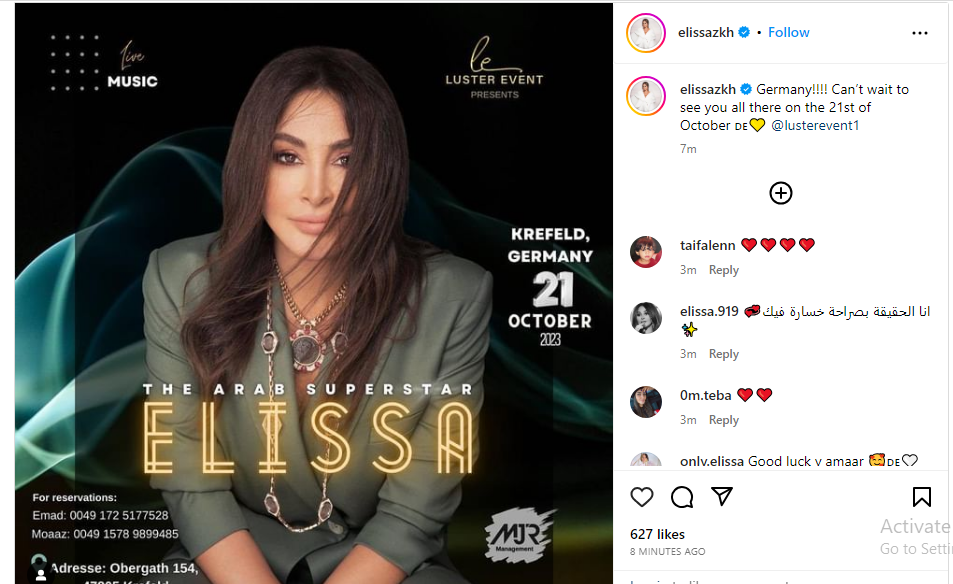
Task: Save post using the bookmark icon
Action: point(921,496)
